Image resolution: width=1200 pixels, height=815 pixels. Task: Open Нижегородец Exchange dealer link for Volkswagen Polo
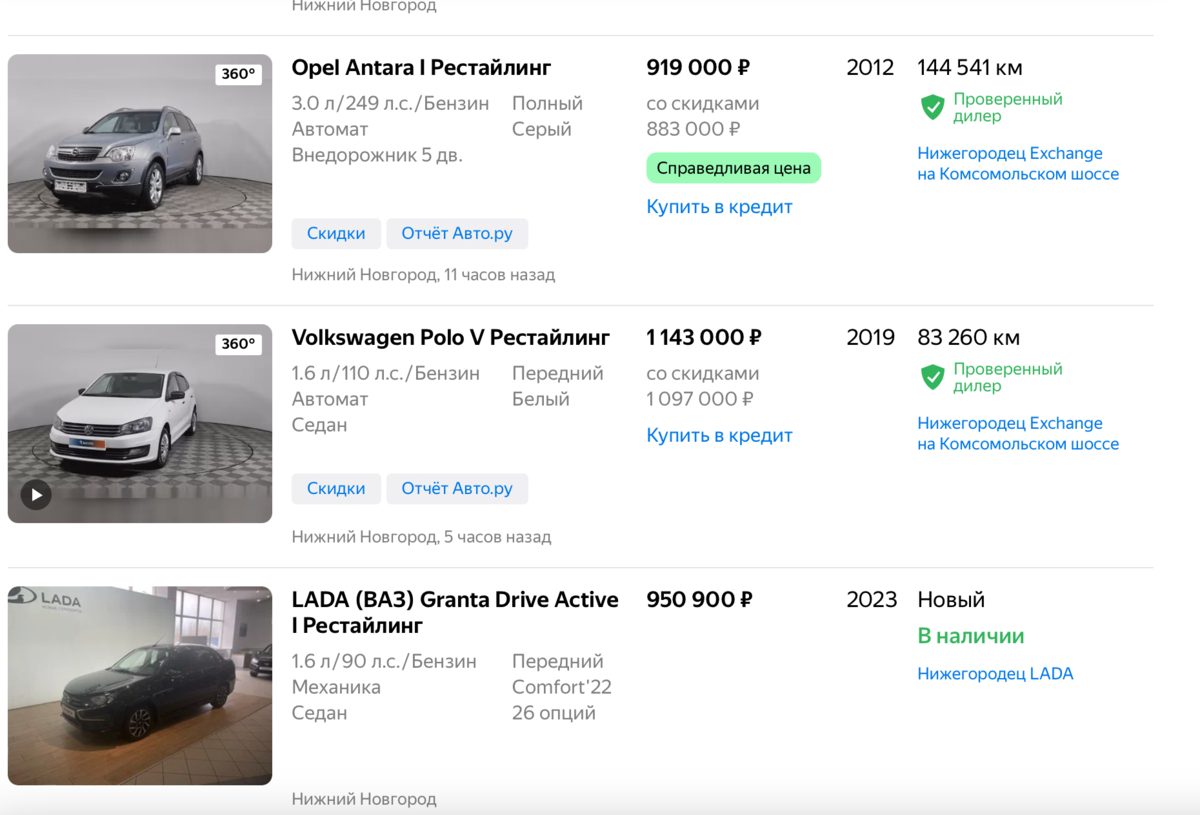point(1018,434)
